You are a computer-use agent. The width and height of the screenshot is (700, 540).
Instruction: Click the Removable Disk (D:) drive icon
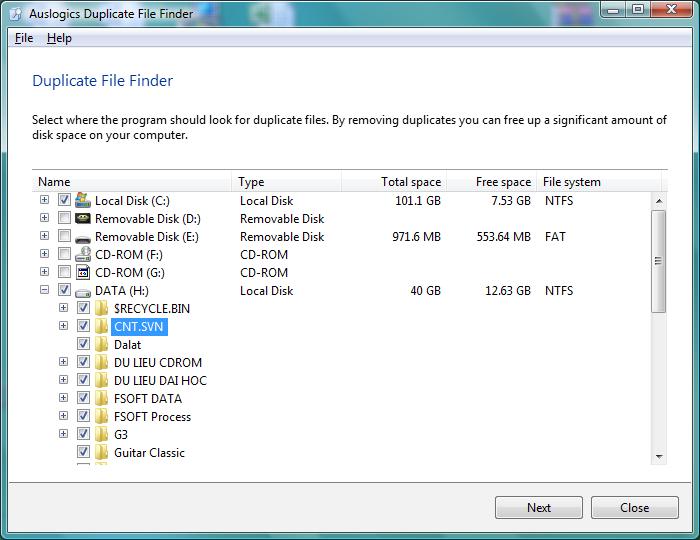(x=83, y=219)
